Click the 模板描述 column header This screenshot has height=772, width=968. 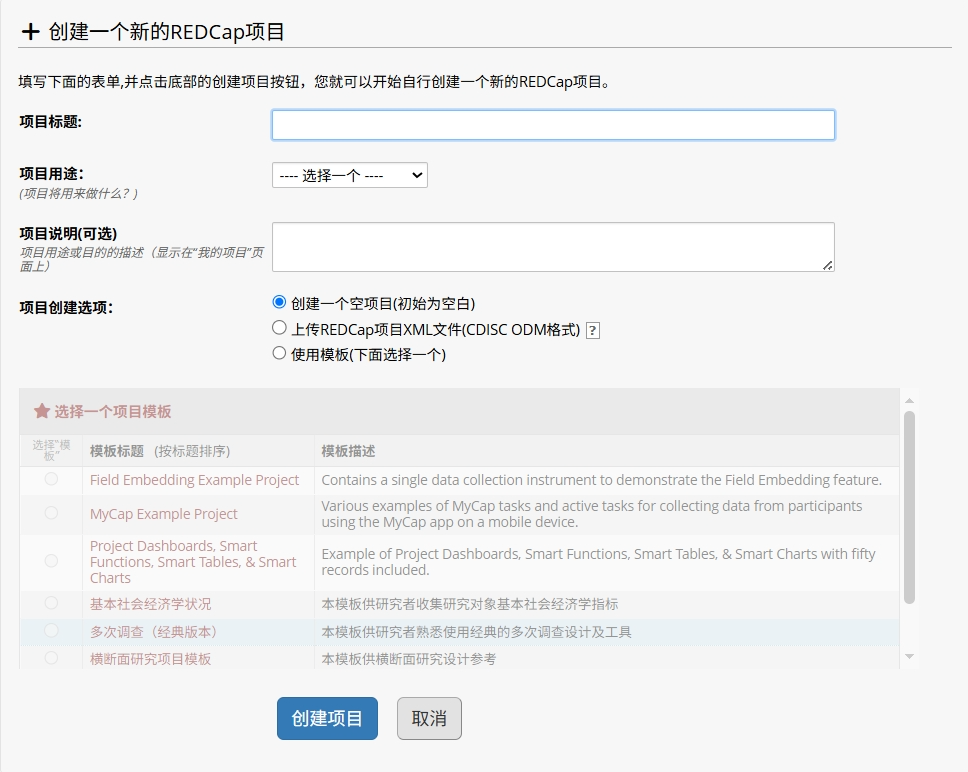point(348,451)
